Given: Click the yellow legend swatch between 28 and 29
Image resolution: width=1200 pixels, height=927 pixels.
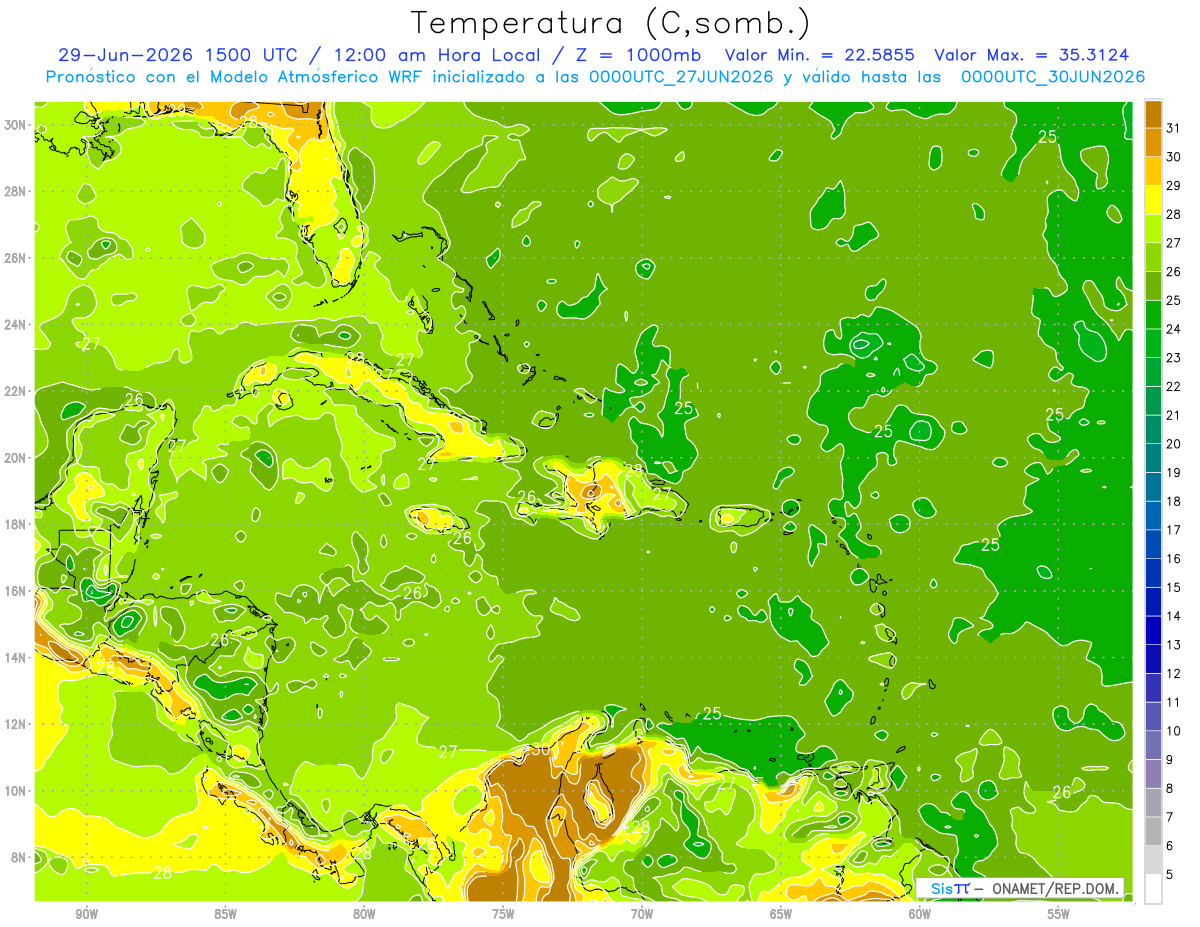Looking at the screenshot, I should (1153, 199).
